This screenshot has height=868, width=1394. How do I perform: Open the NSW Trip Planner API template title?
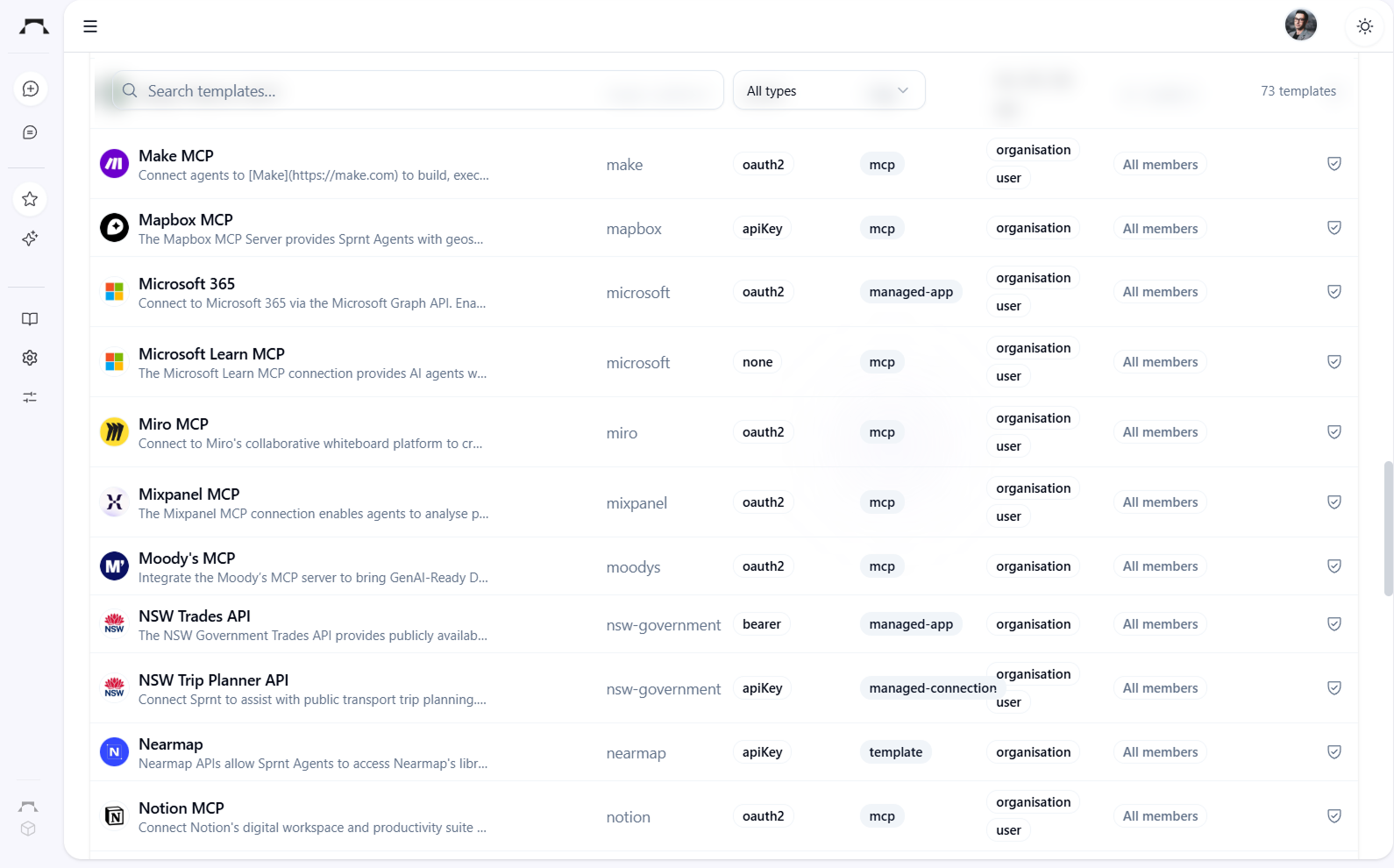click(214, 679)
